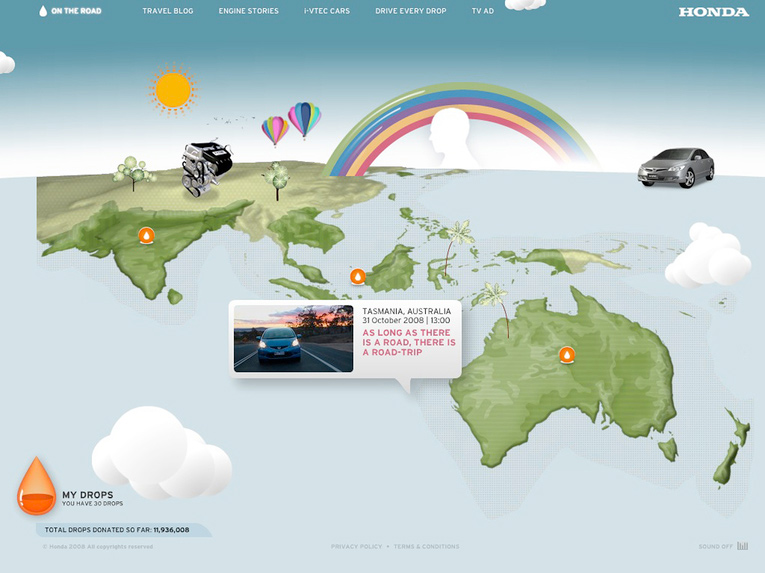765x573 pixels.
Task: Open the Travel Blog menu item
Action: pos(166,11)
